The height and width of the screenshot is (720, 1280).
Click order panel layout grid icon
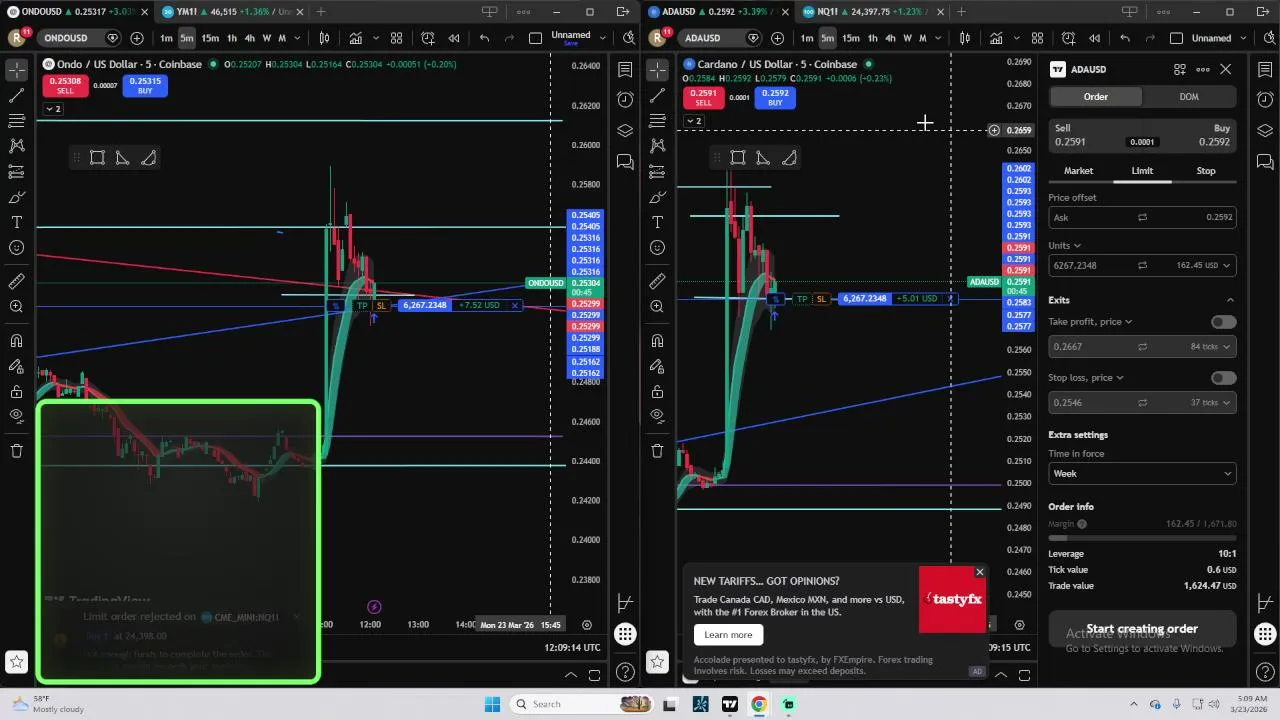point(1180,69)
